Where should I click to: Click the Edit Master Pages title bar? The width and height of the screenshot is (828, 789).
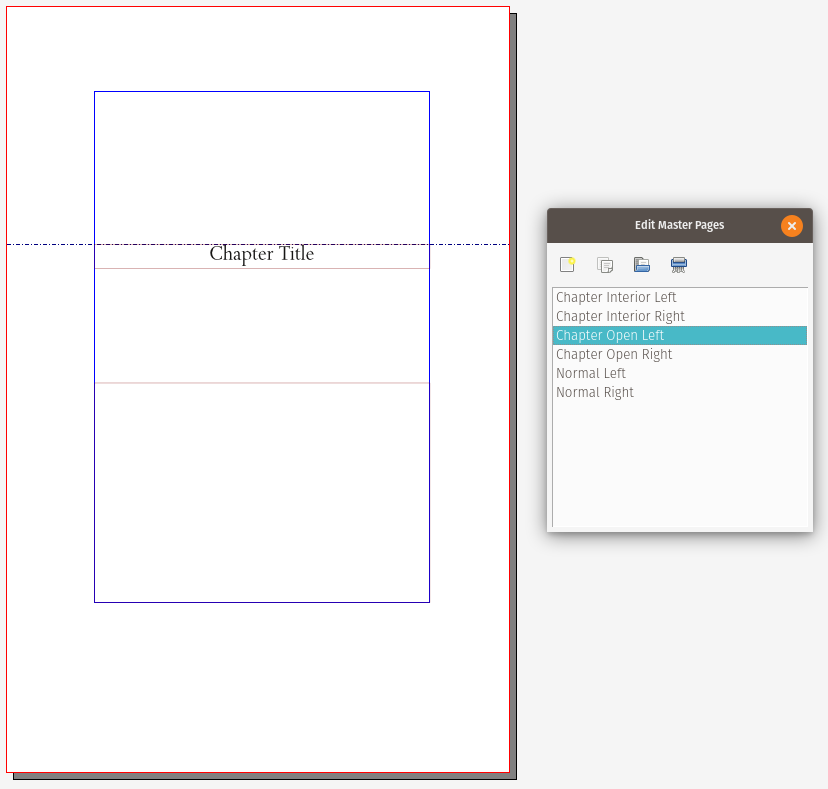click(x=680, y=226)
